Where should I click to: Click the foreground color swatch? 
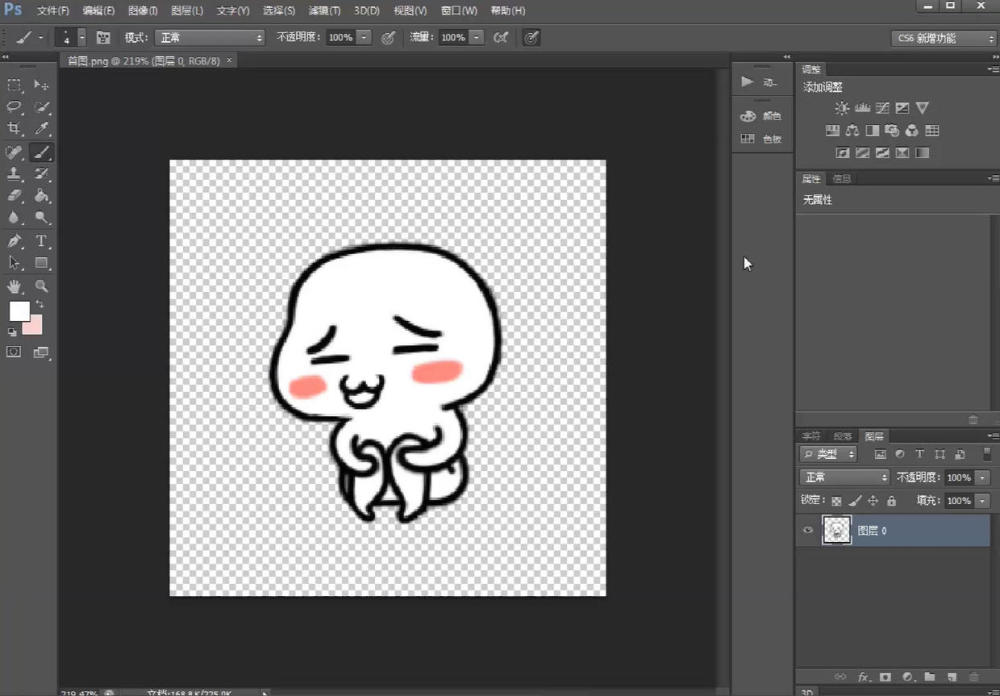tap(19, 311)
